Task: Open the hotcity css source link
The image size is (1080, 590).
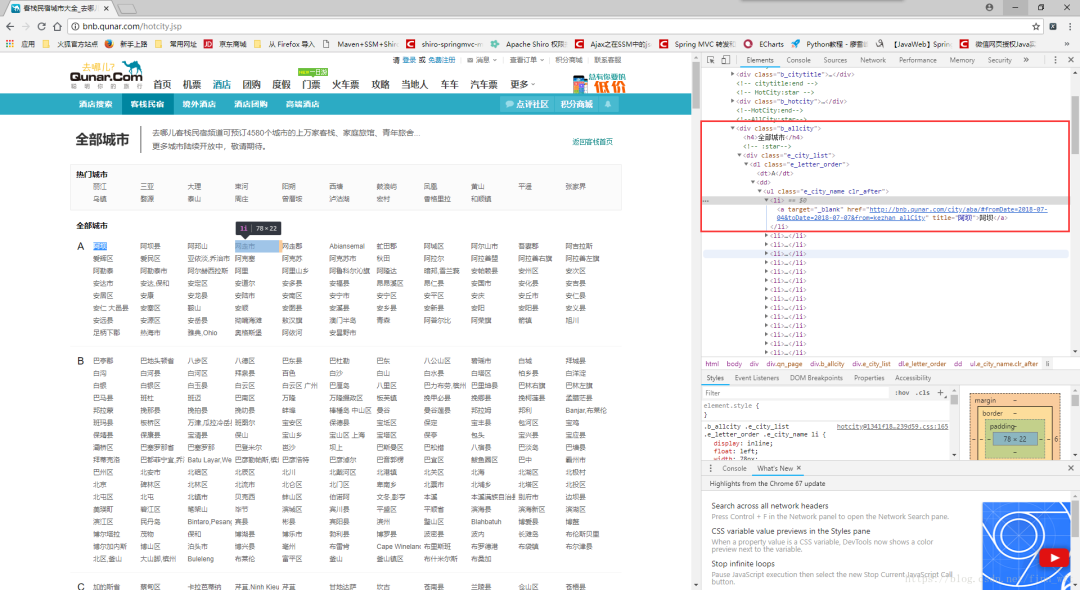Action: [892, 427]
